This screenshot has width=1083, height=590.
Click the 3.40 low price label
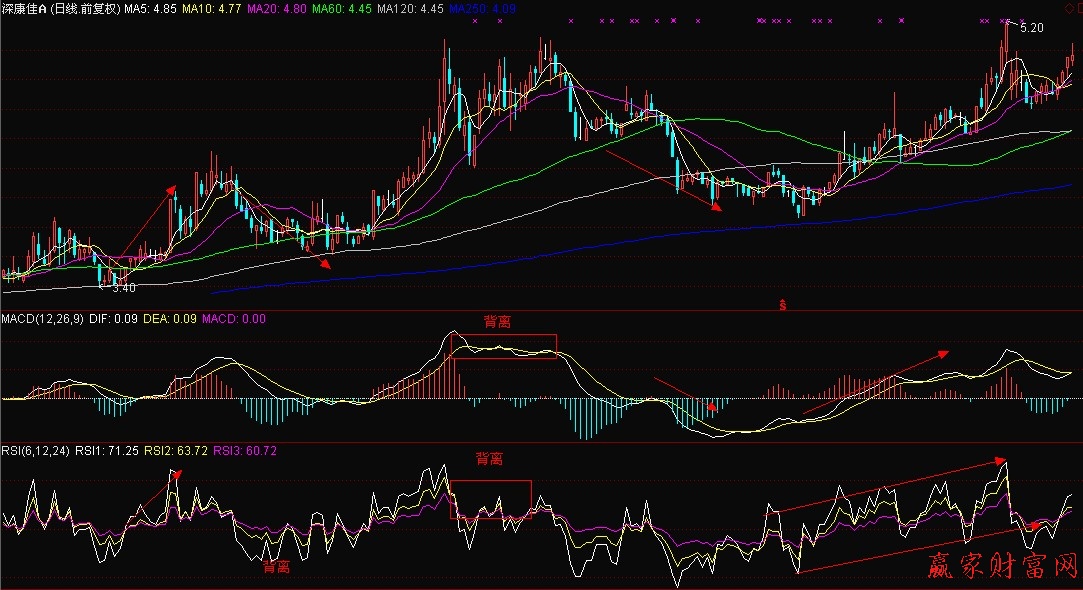(x=122, y=288)
